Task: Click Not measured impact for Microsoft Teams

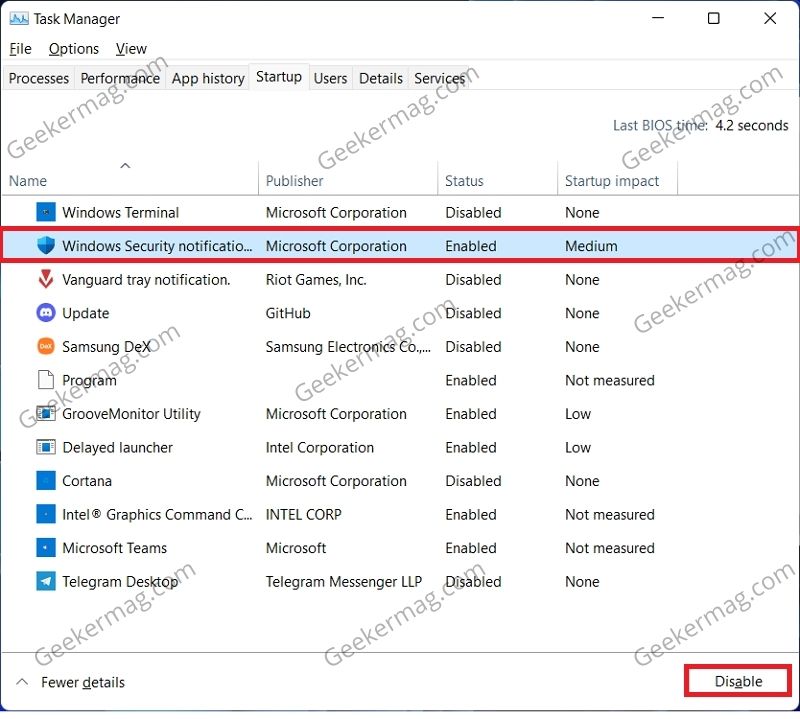Action: [x=610, y=548]
